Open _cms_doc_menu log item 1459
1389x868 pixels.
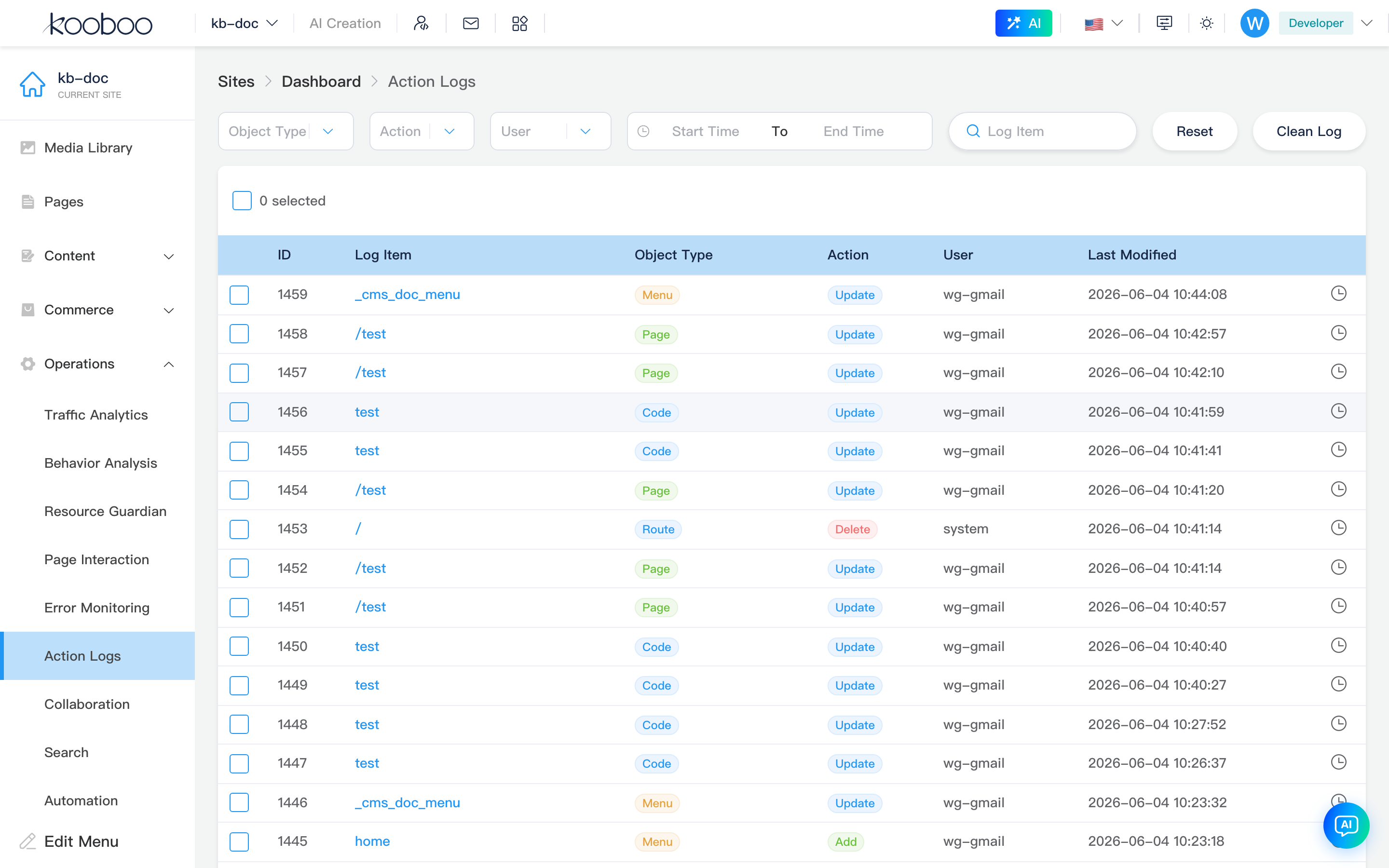pyautogui.click(x=407, y=295)
